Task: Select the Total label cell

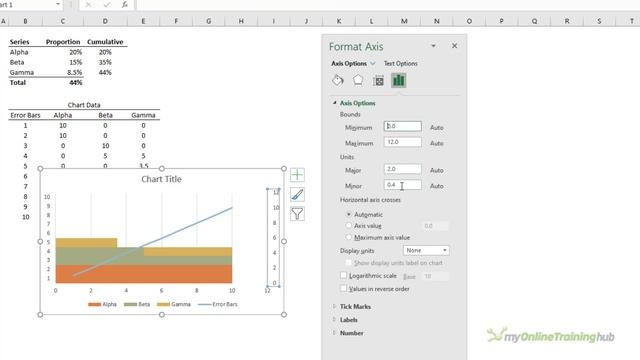Action: [x=24, y=82]
